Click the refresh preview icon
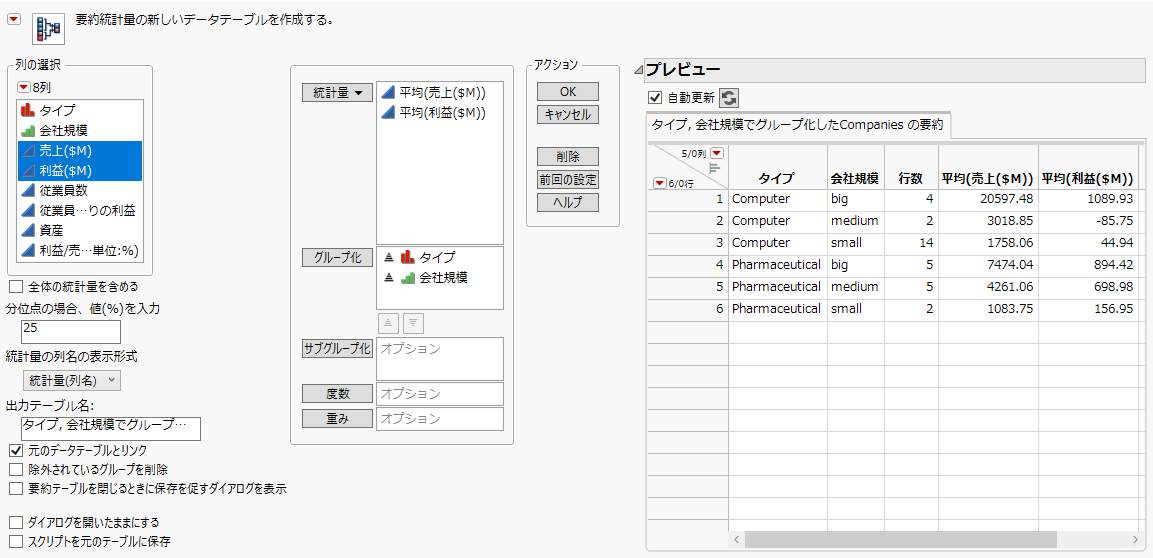Screen dimensions: 1153x558 point(729,98)
